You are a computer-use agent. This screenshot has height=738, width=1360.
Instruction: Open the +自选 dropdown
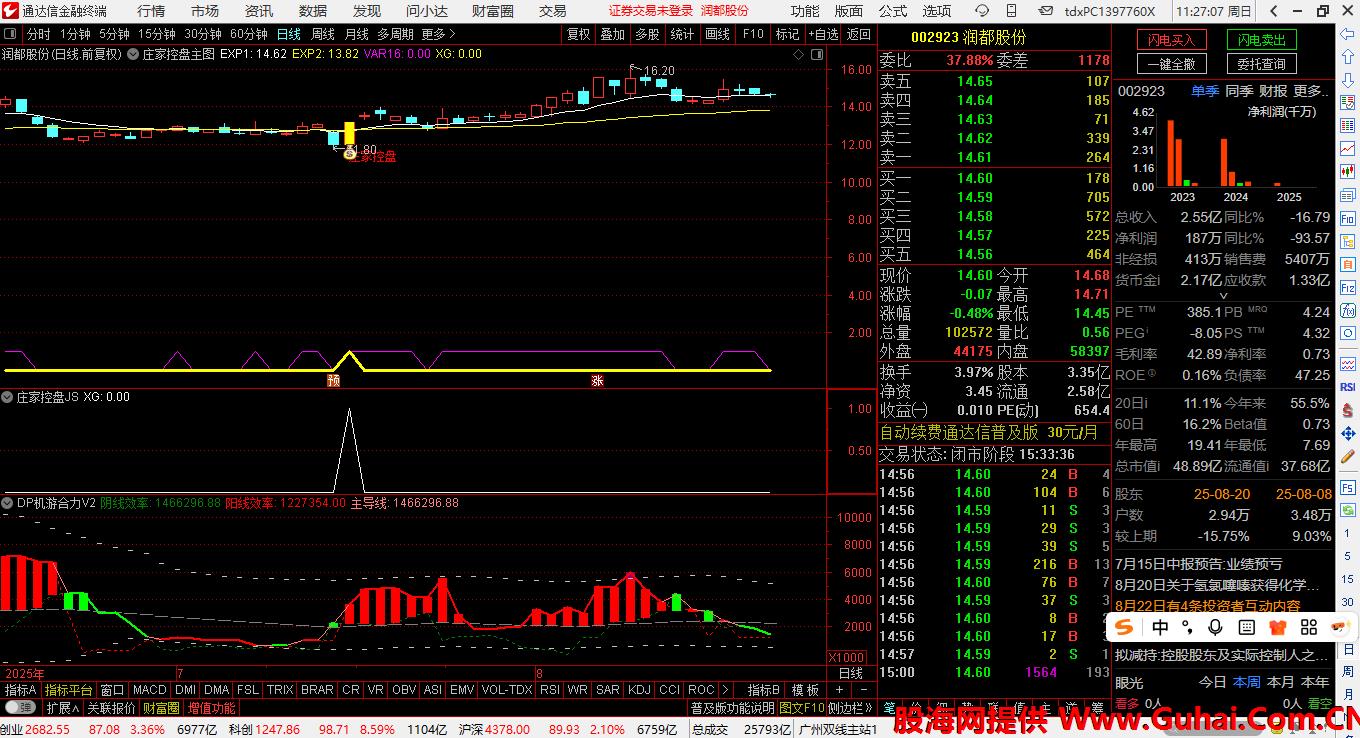(822, 34)
